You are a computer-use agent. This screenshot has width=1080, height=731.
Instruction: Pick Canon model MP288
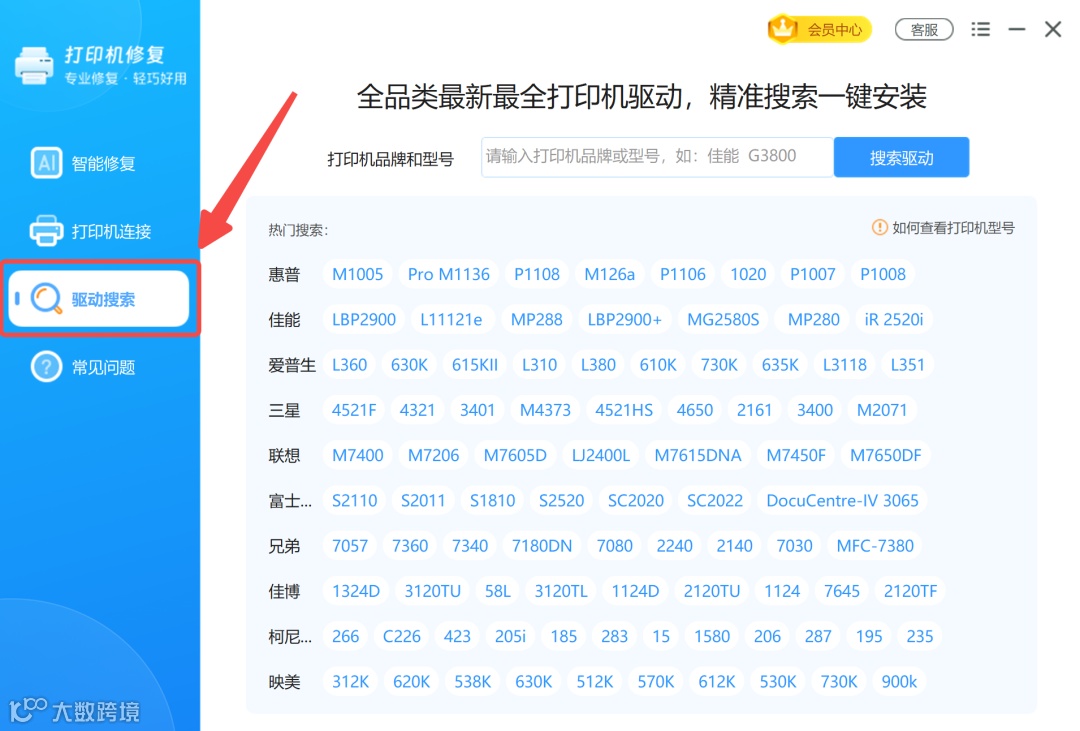(537, 320)
